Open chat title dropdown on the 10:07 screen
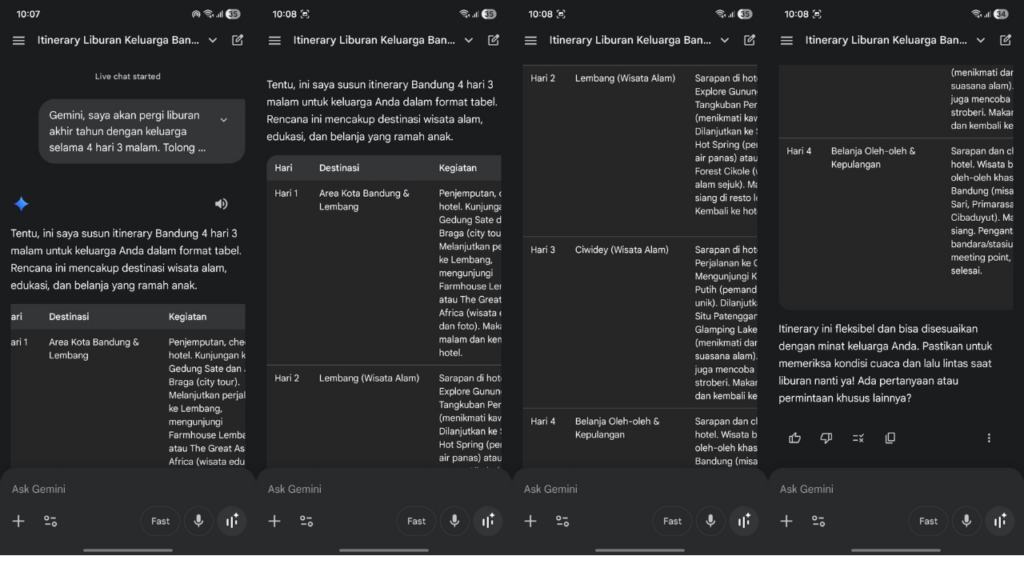The image size is (1024, 576). tap(213, 41)
